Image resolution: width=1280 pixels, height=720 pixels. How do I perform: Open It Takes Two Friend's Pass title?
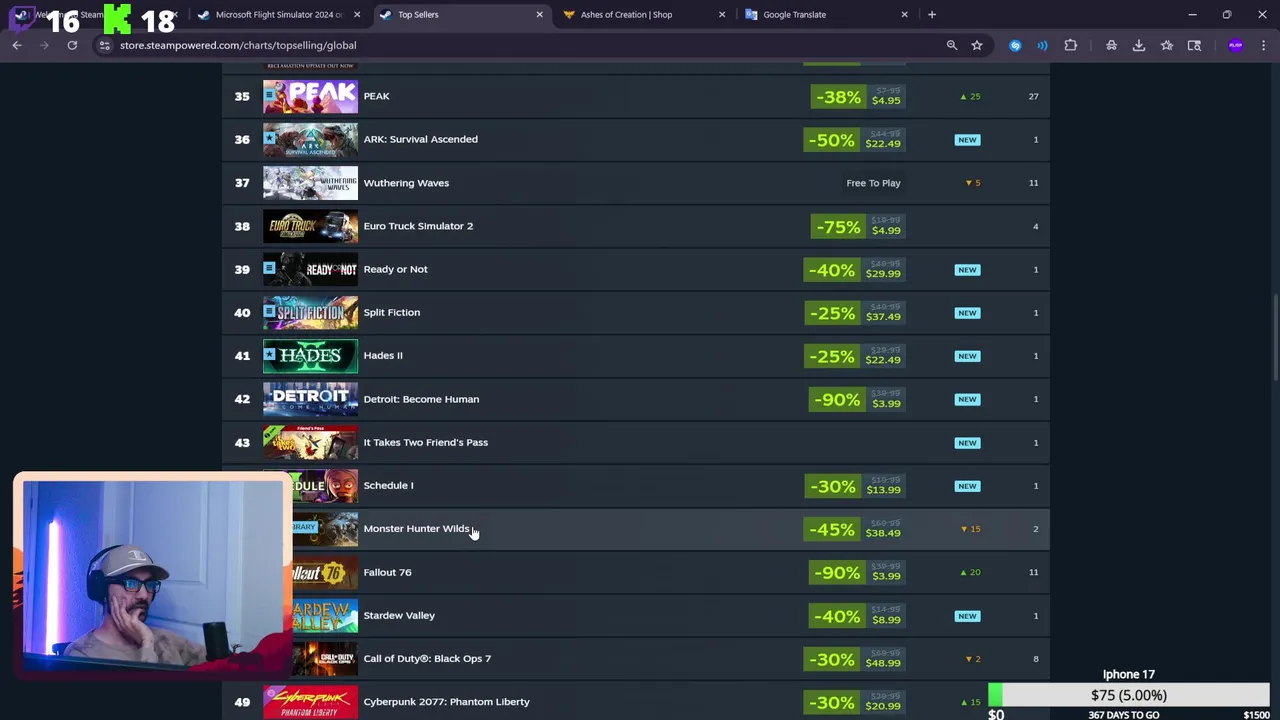425,442
